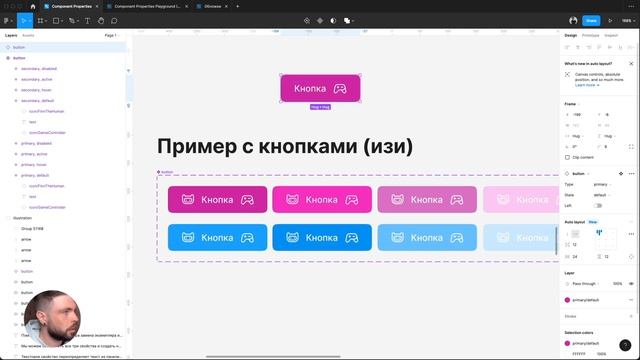Select the Move tool

(24, 21)
